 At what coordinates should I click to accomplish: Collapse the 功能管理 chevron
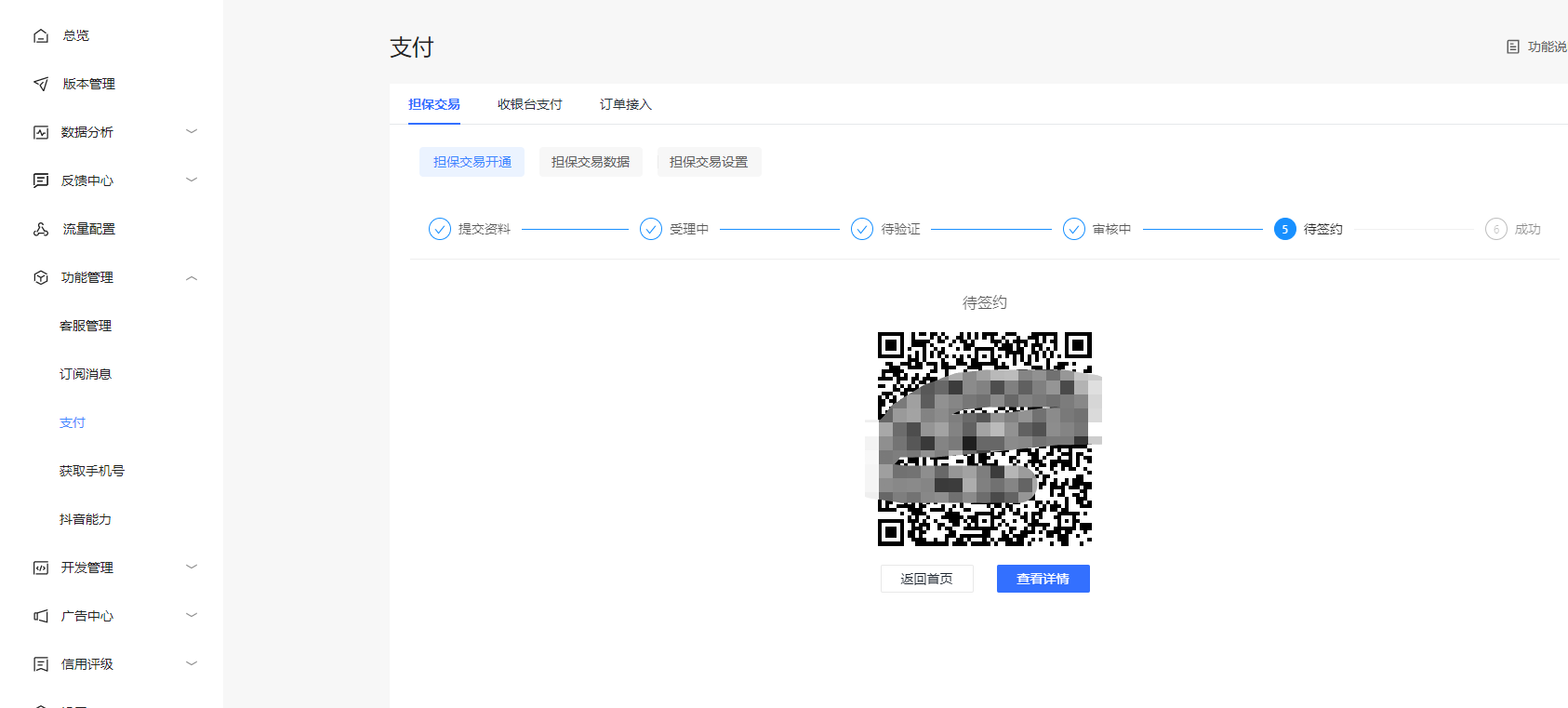192,277
